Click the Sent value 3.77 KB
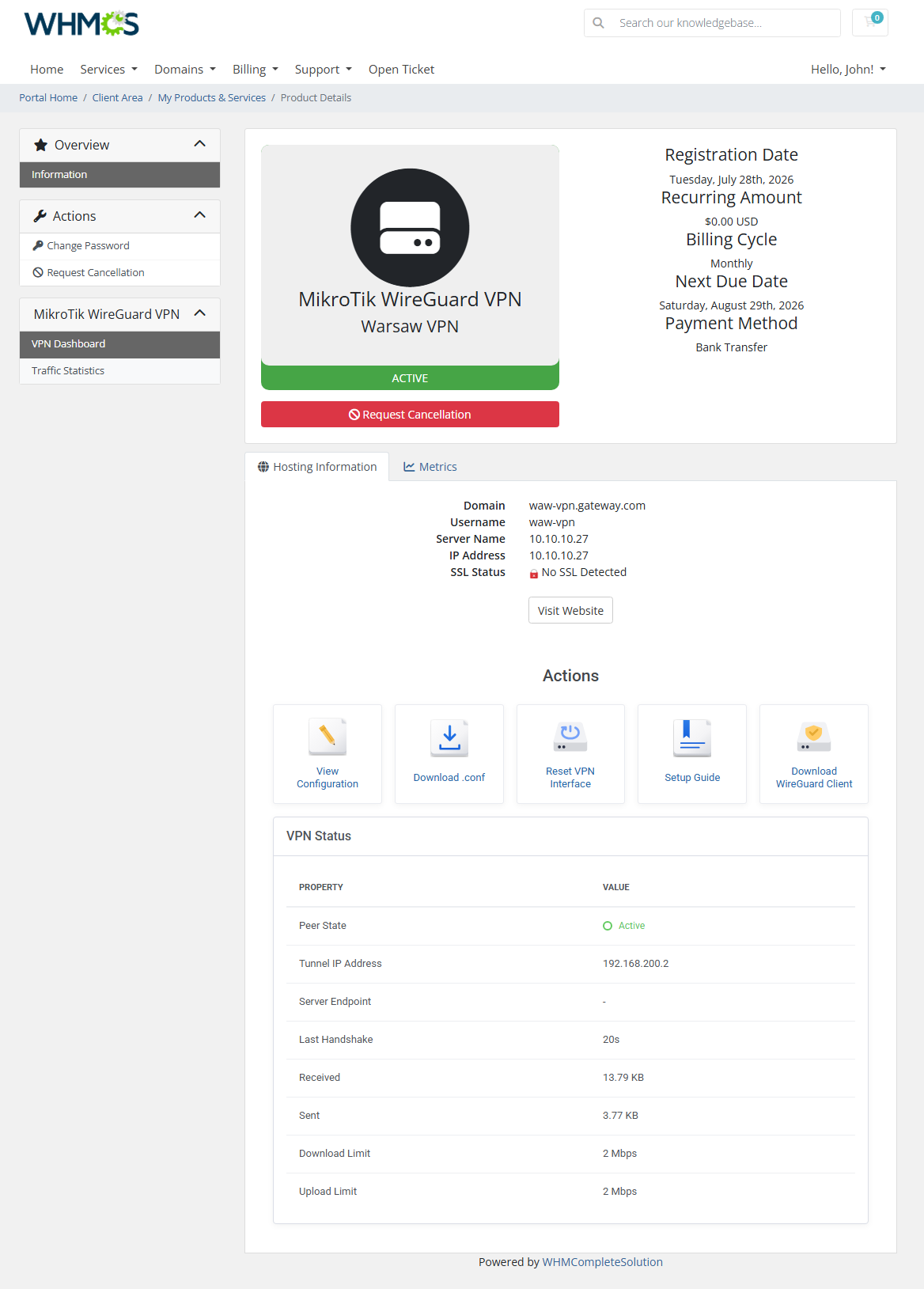 point(620,1116)
